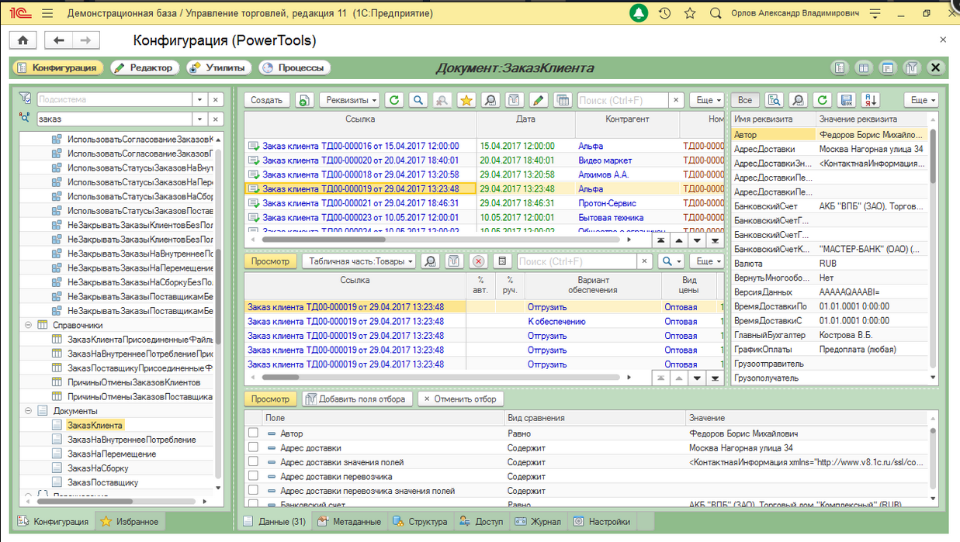This screenshot has height=542, width=960.
Task: Click the green pencil edit icon
Action: click(538, 100)
